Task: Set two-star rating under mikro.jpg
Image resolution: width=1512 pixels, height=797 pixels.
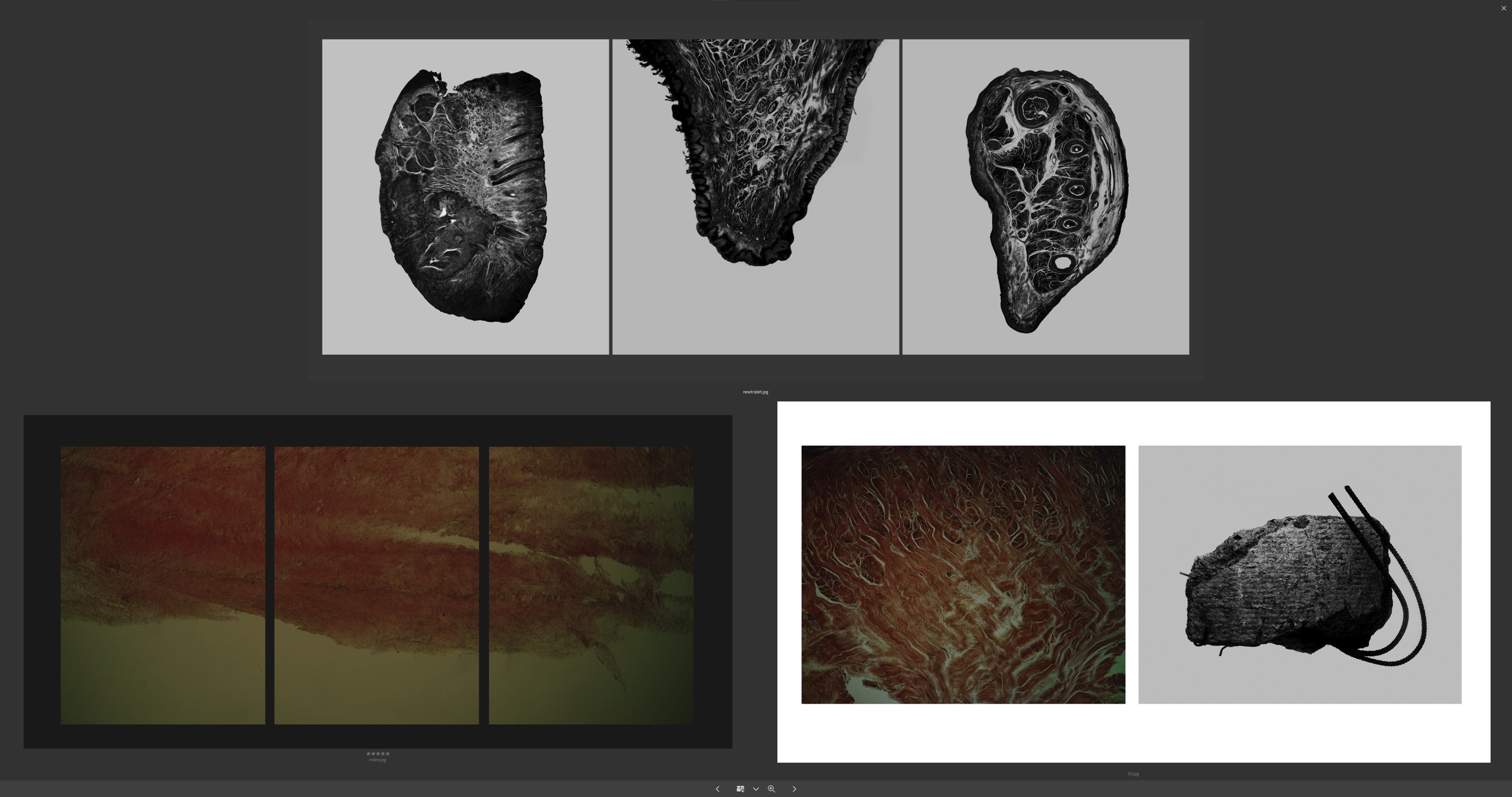Action: click(x=373, y=753)
